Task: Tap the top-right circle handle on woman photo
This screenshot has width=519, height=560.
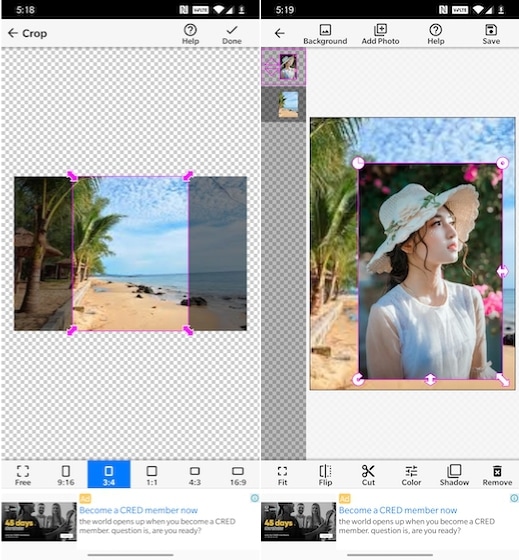Action: pyautogui.click(x=503, y=163)
